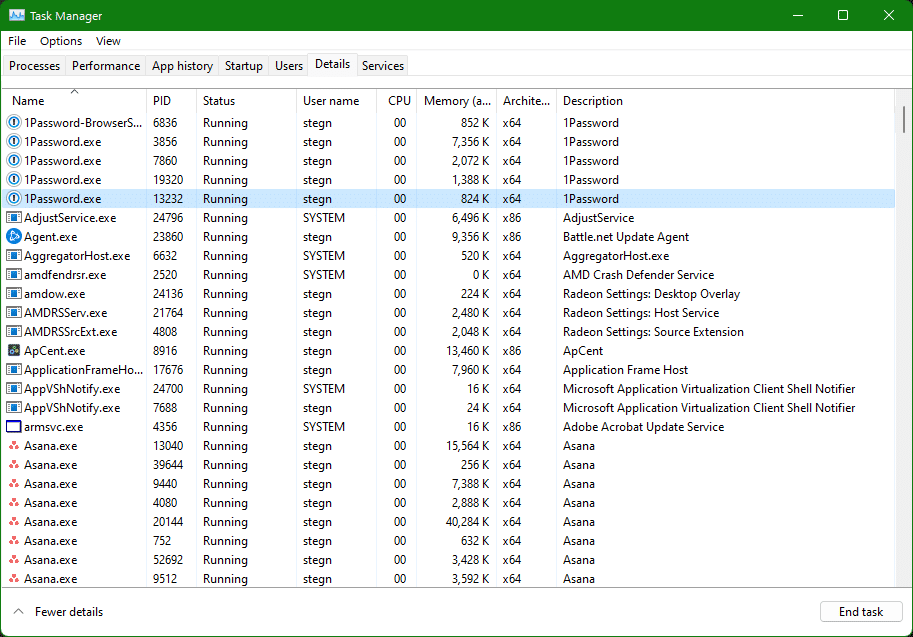Click the 0 K memory value
The height and width of the screenshot is (637, 913).
tap(480, 275)
